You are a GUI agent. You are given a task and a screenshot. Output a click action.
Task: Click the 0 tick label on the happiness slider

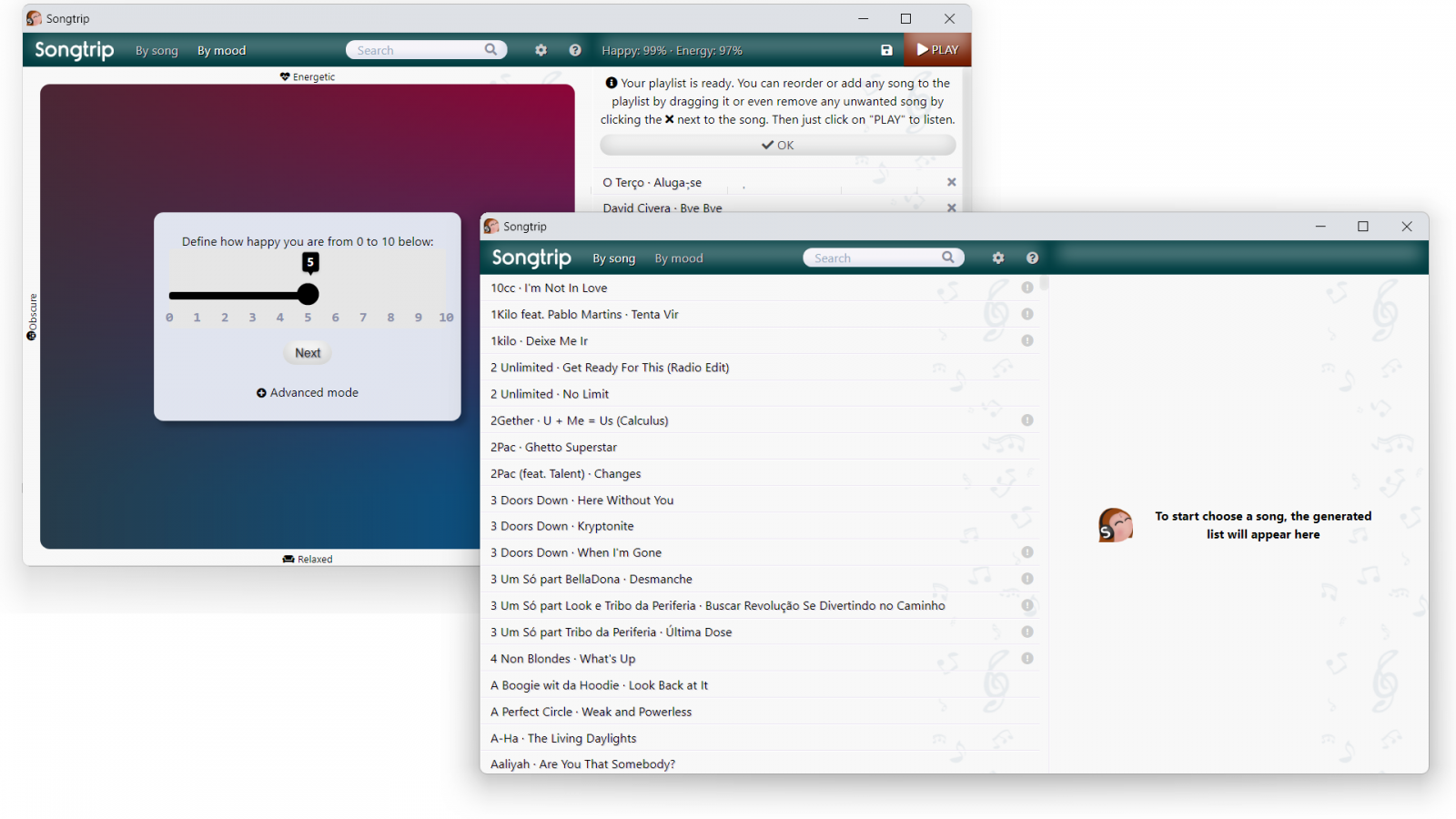169,318
